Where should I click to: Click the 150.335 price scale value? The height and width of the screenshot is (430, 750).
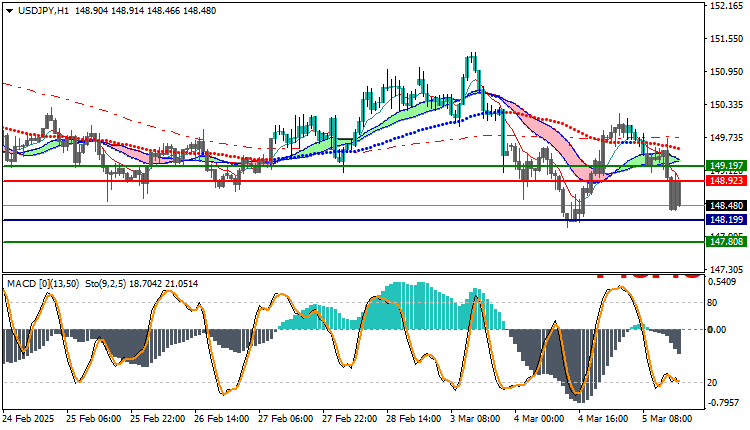[727, 105]
